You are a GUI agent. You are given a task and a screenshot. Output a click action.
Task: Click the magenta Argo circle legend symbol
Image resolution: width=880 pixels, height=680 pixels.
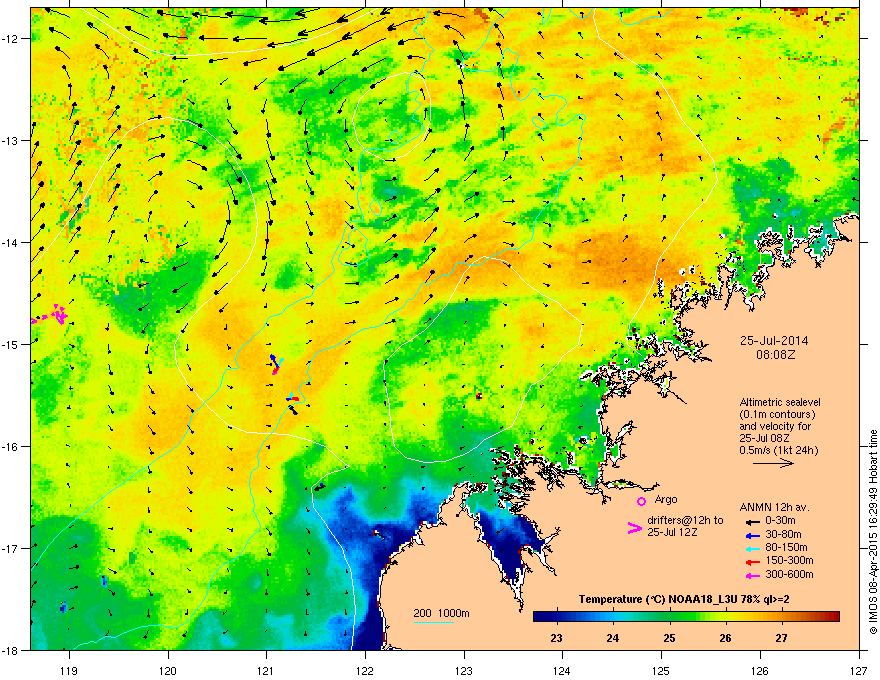(x=641, y=501)
